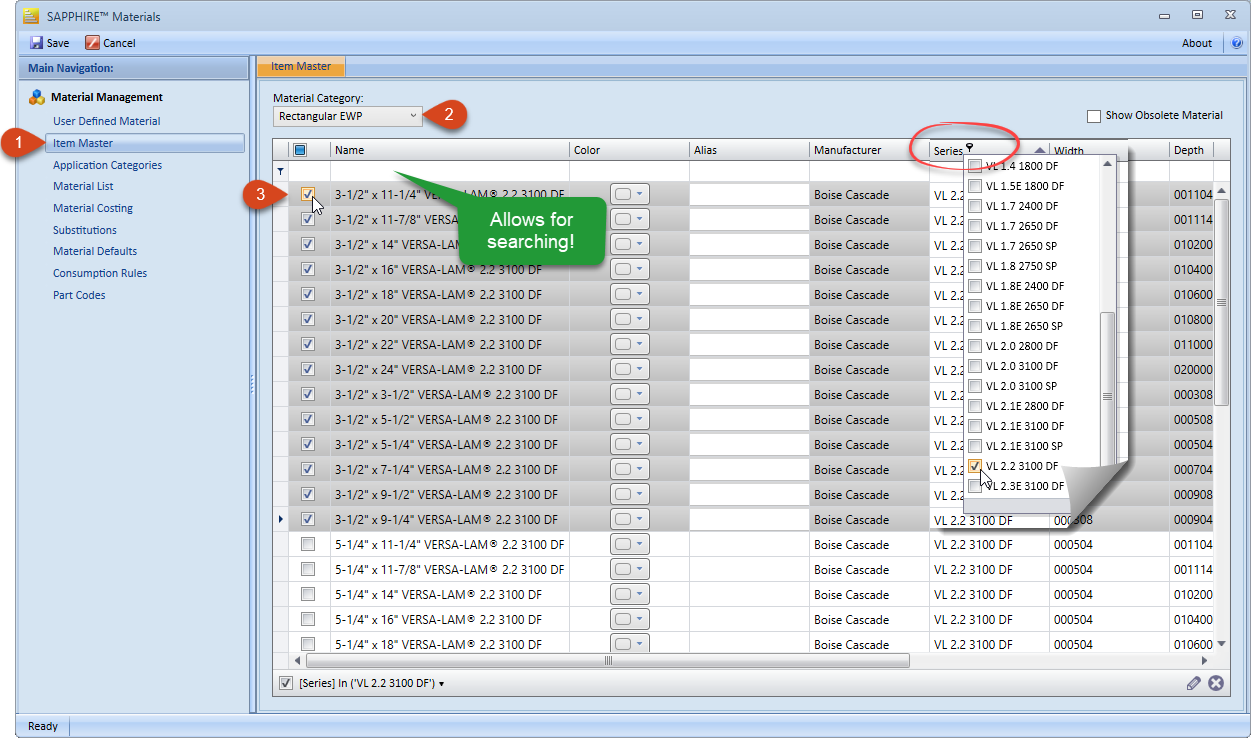The image size is (1251, 738).
Task: Click the Main Navigation panel header
Action: click(x=133, y=68)
